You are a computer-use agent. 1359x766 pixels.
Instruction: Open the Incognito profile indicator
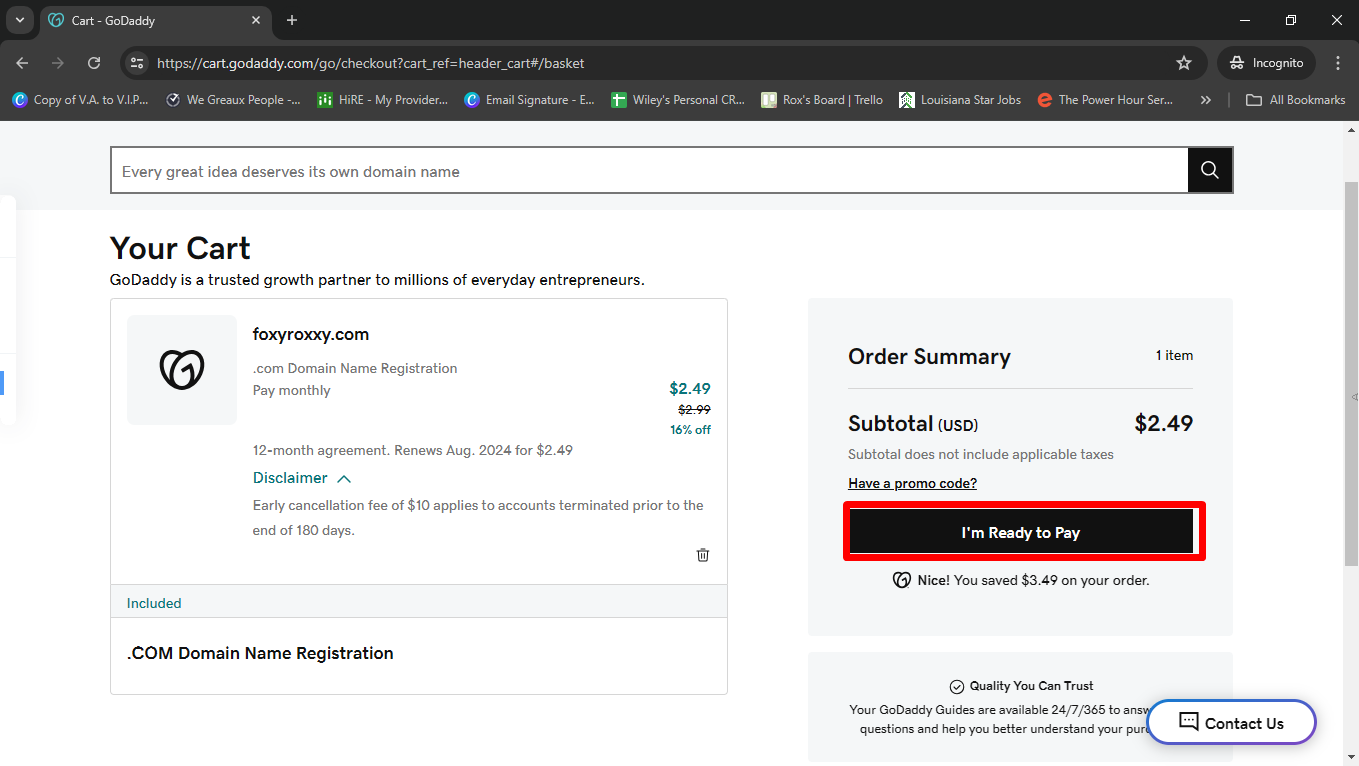(1266, 63)
